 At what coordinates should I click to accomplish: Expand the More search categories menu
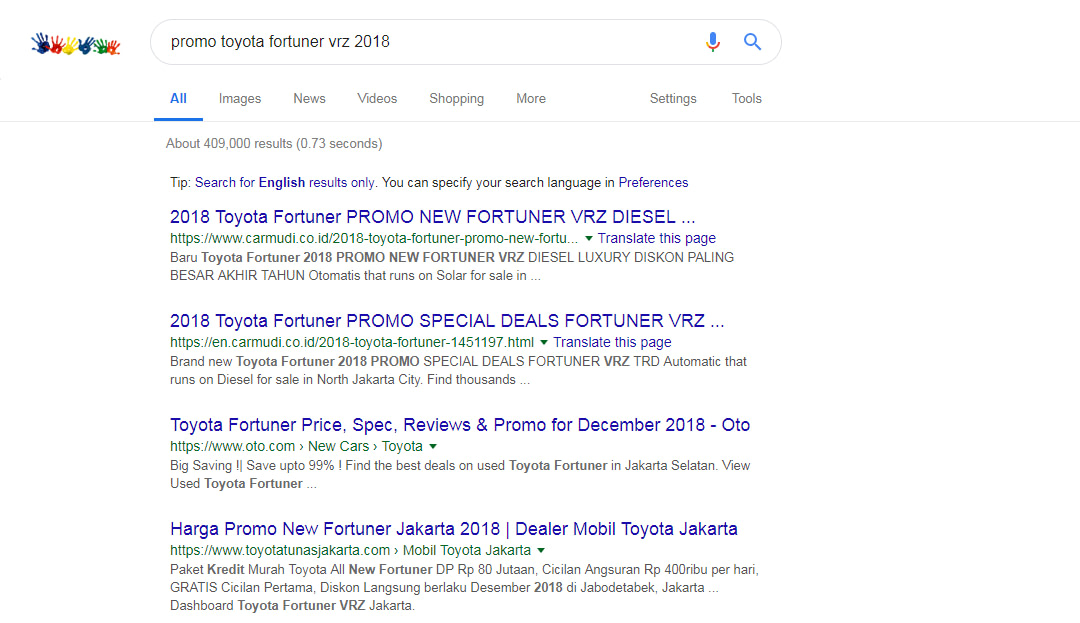[x=531, y=98]
